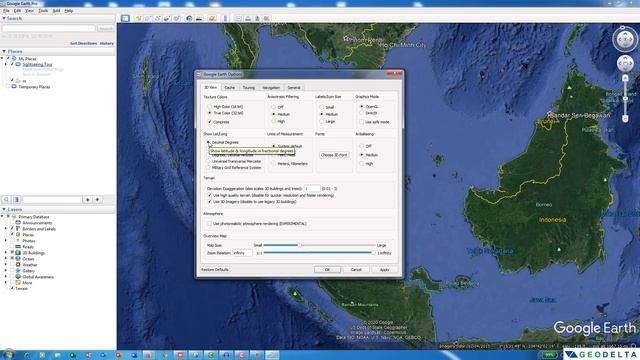Click the Choose 3D Font button
The image size is (640, 360).
tap(334, 155)
